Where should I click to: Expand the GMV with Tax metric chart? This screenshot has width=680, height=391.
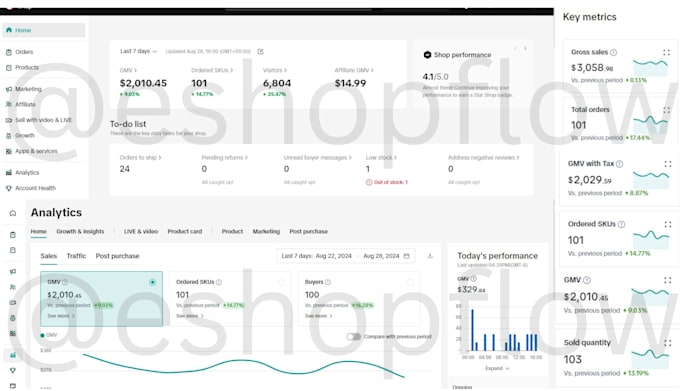(x=668, y=164)
